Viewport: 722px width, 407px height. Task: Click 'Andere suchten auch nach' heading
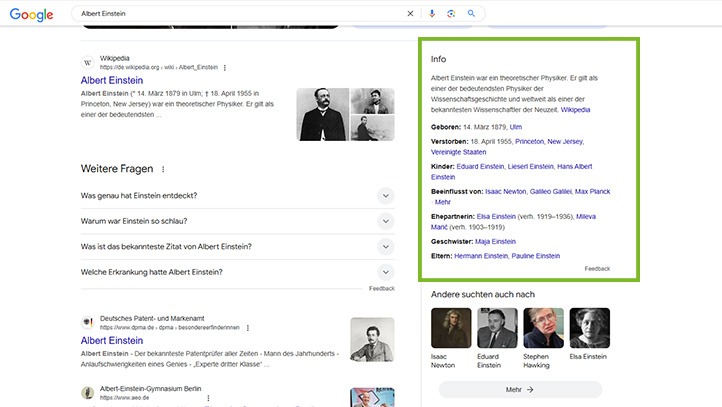click(x=483, y=294)
